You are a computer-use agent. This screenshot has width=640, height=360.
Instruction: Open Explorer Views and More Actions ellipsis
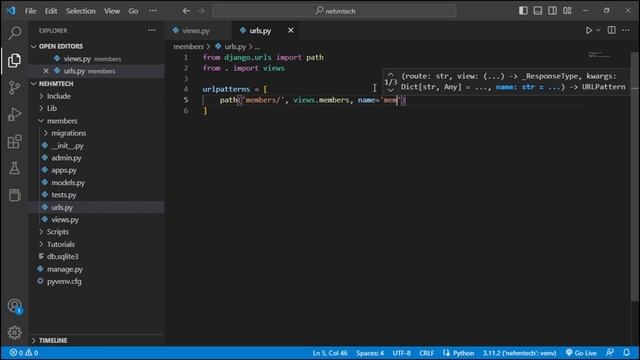[x=152, y=30]
